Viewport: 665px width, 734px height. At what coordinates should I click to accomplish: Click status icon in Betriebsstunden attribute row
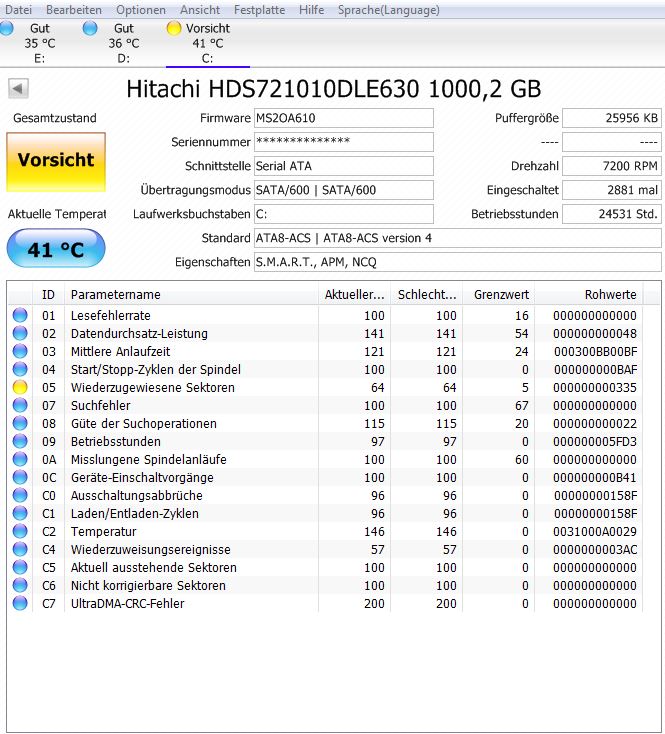tap(20, 441)
